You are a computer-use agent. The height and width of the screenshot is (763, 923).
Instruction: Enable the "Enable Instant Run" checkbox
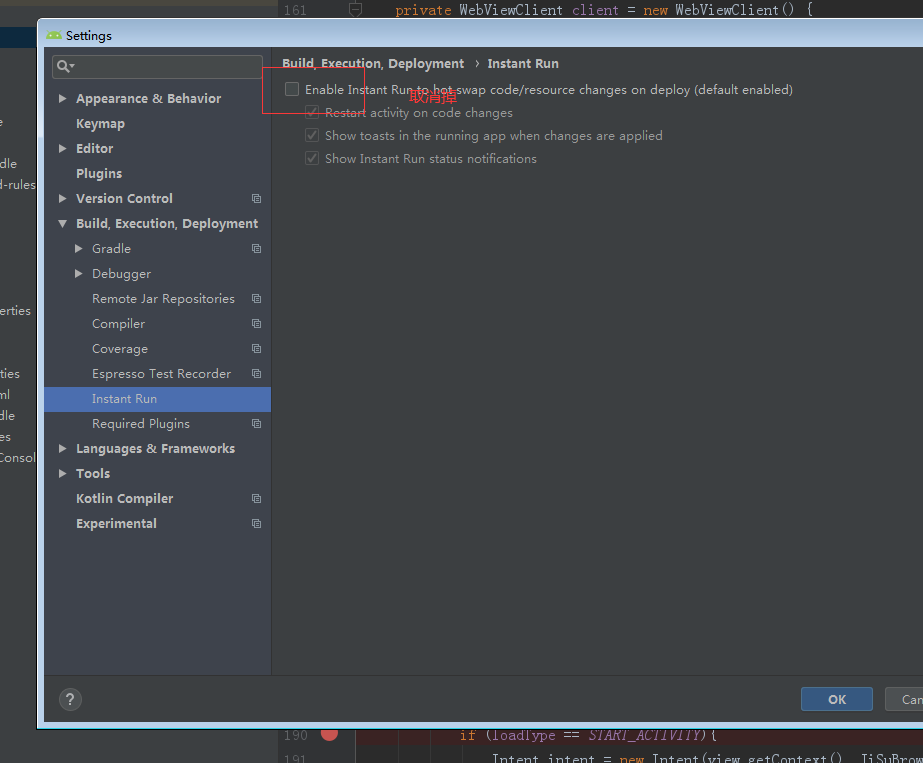[x=291, y=89]
